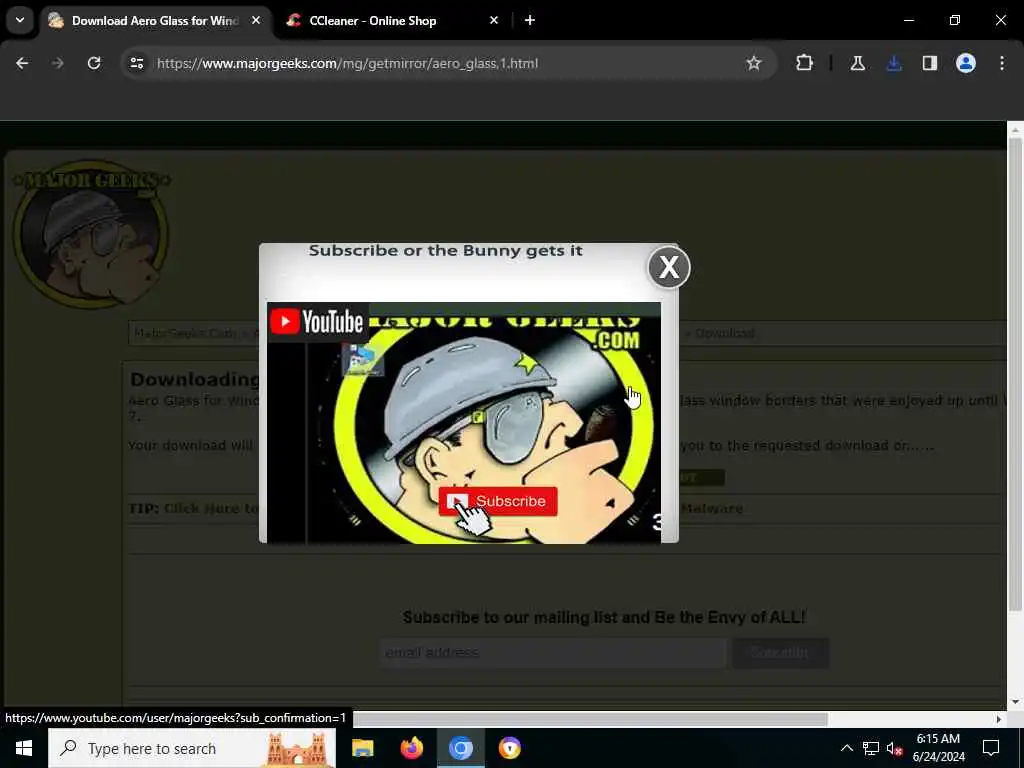The width and height of the screenshot is (1024, 768).
Task: Go back to previous page
Action: pyautogui.click(x=22, y=63)
